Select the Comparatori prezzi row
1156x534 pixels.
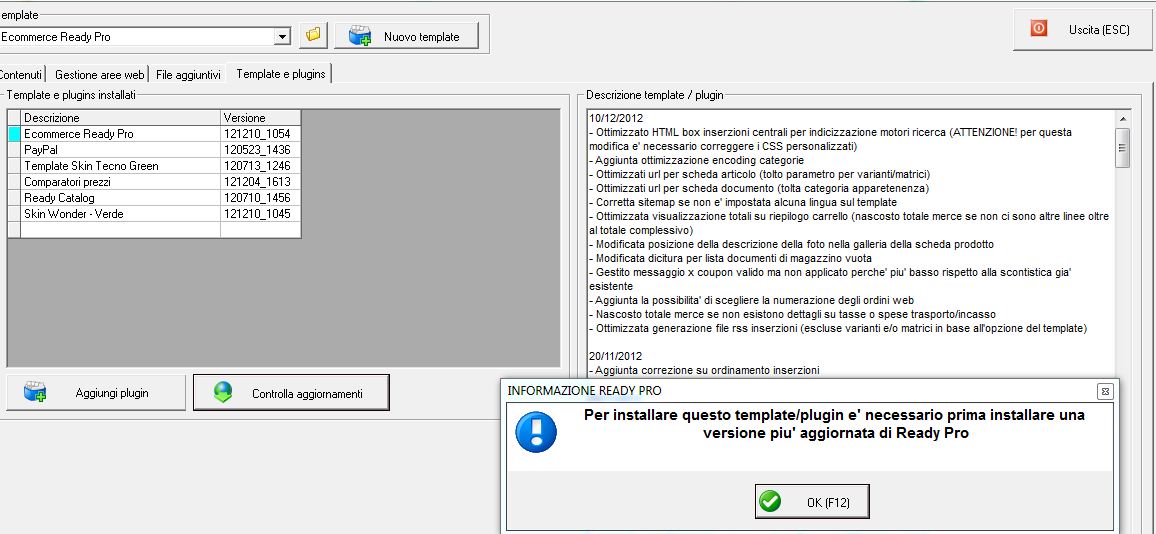(x=154, y=181)
